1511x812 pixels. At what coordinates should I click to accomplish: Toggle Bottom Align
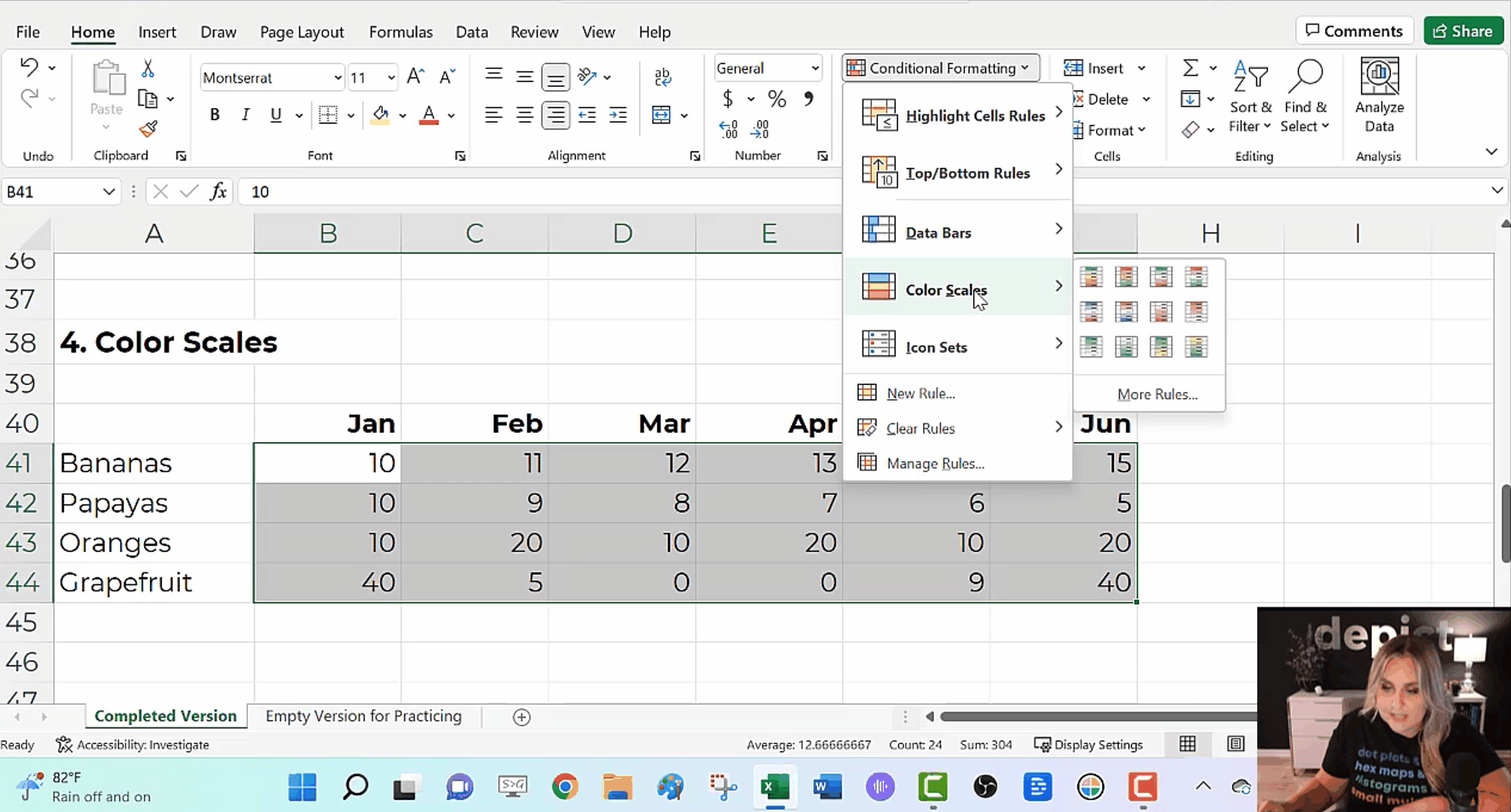pyautogui.click(x=556, y=78)
